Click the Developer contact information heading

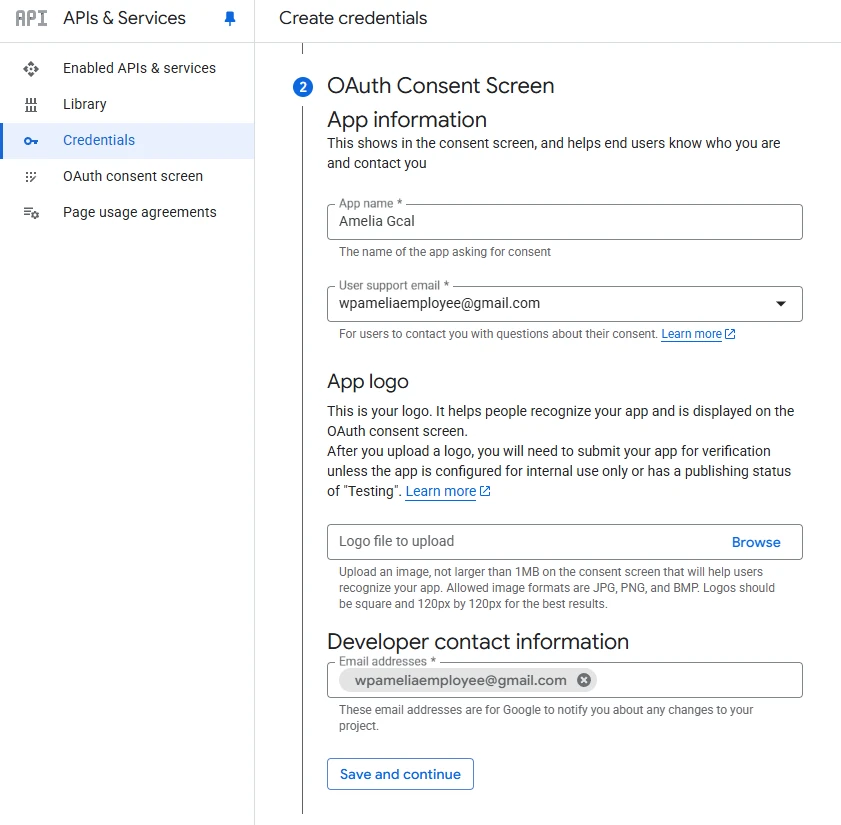pos(478,642)
